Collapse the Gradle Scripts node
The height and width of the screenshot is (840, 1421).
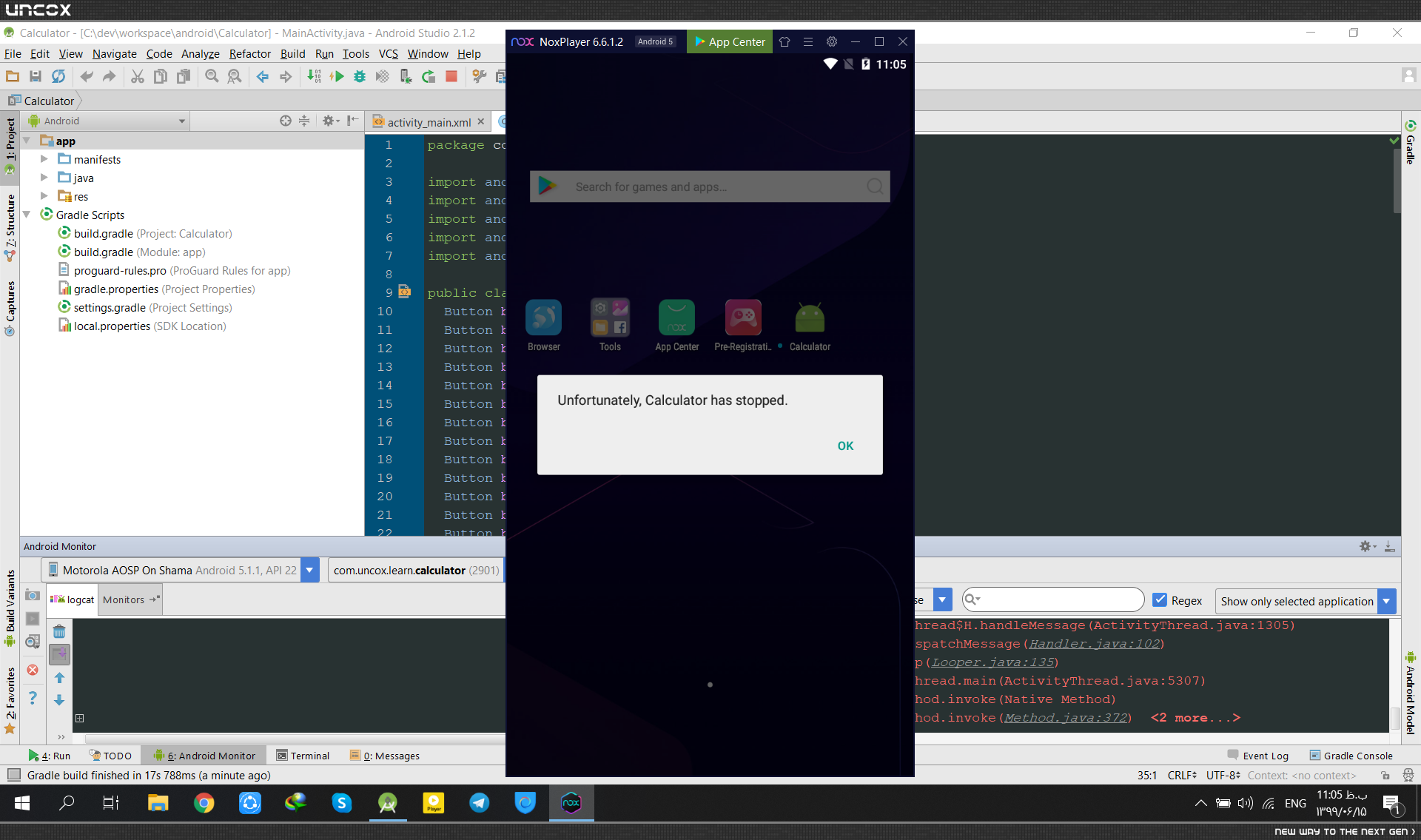[x=27, y=215]
